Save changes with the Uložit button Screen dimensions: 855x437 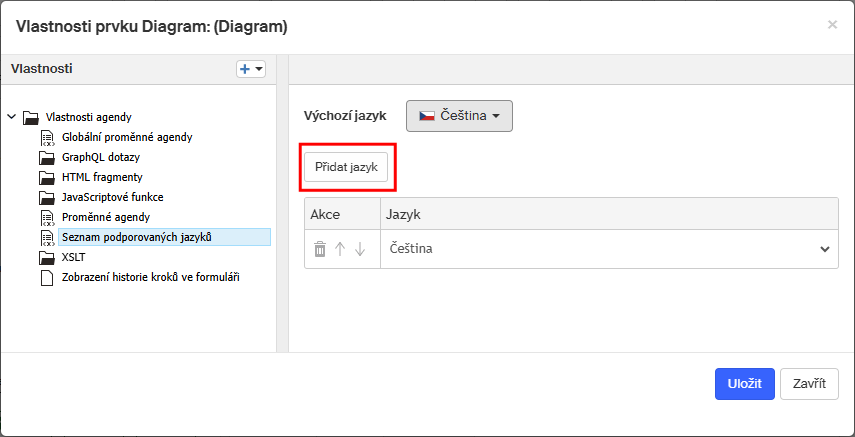tap(744, 384)
